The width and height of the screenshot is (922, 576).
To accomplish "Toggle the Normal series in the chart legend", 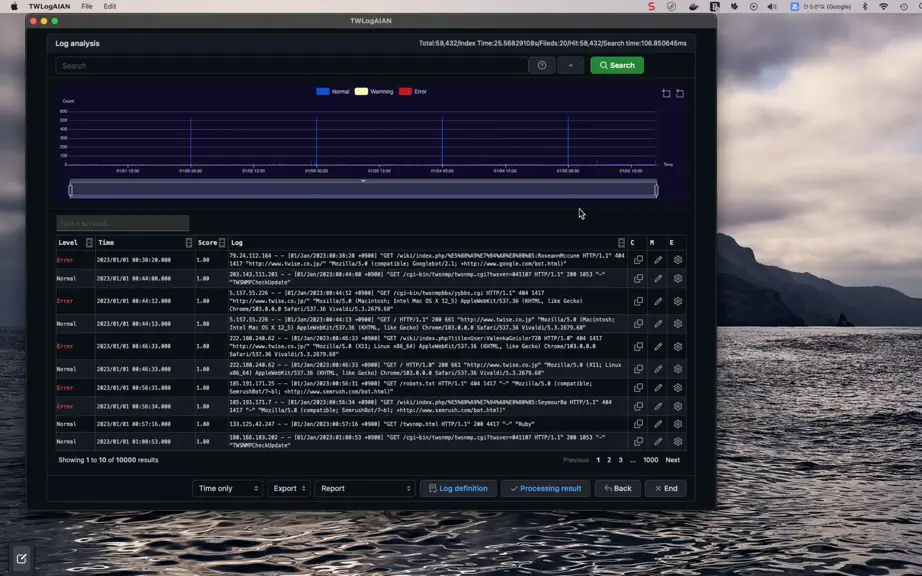I will pos(333,92).
